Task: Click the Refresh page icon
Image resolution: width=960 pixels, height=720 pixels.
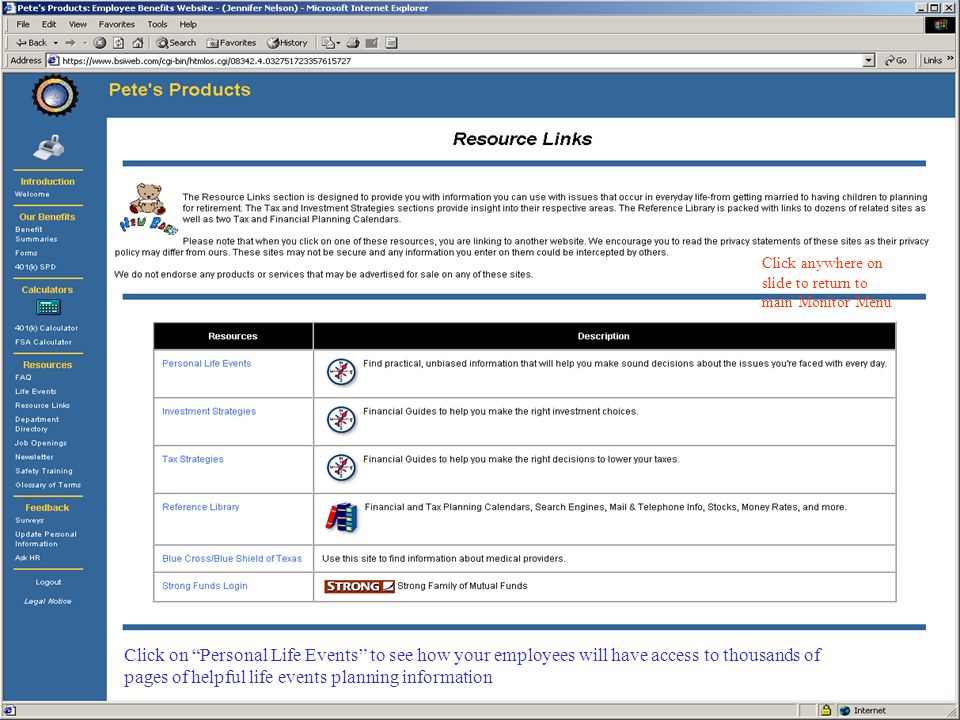Action: tap(119, 43)
